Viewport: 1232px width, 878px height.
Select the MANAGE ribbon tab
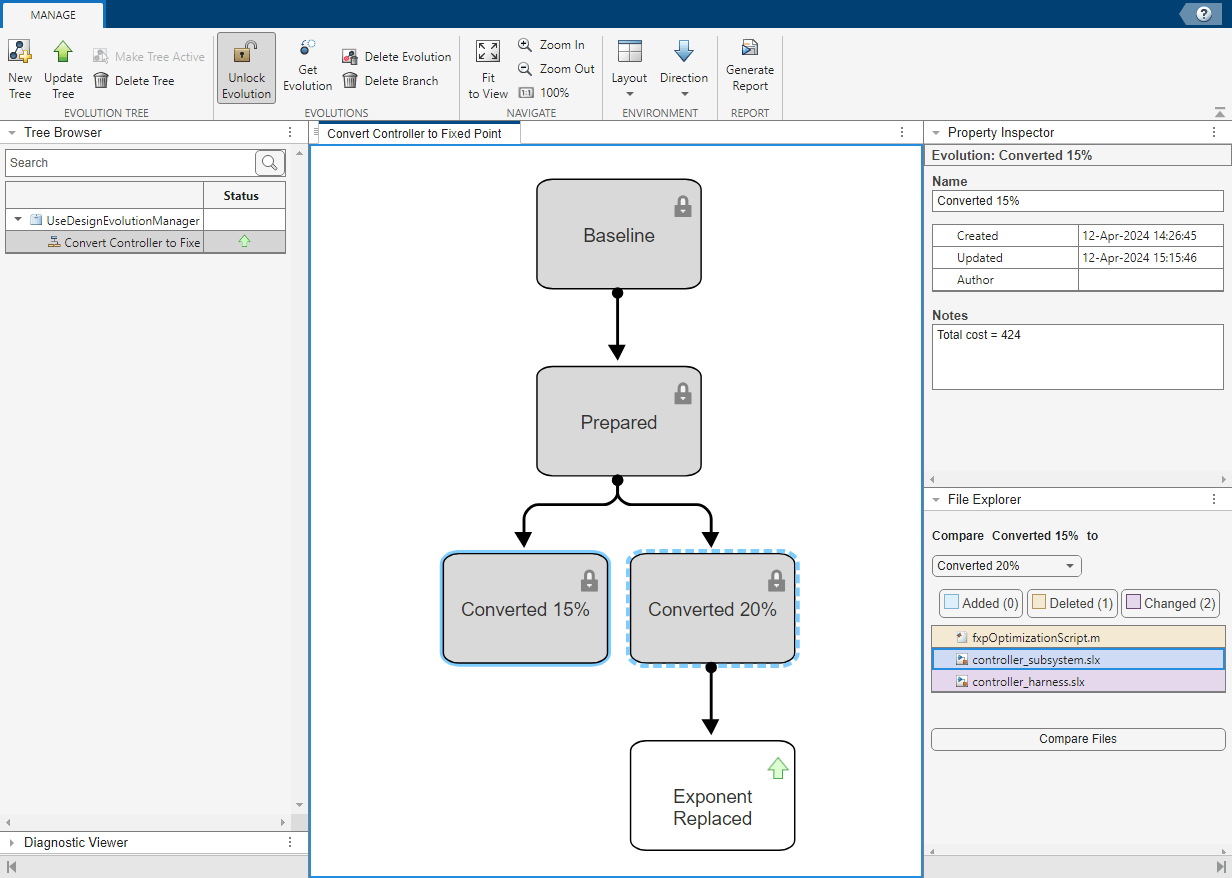pyautogui.click(x=53, y=15)
